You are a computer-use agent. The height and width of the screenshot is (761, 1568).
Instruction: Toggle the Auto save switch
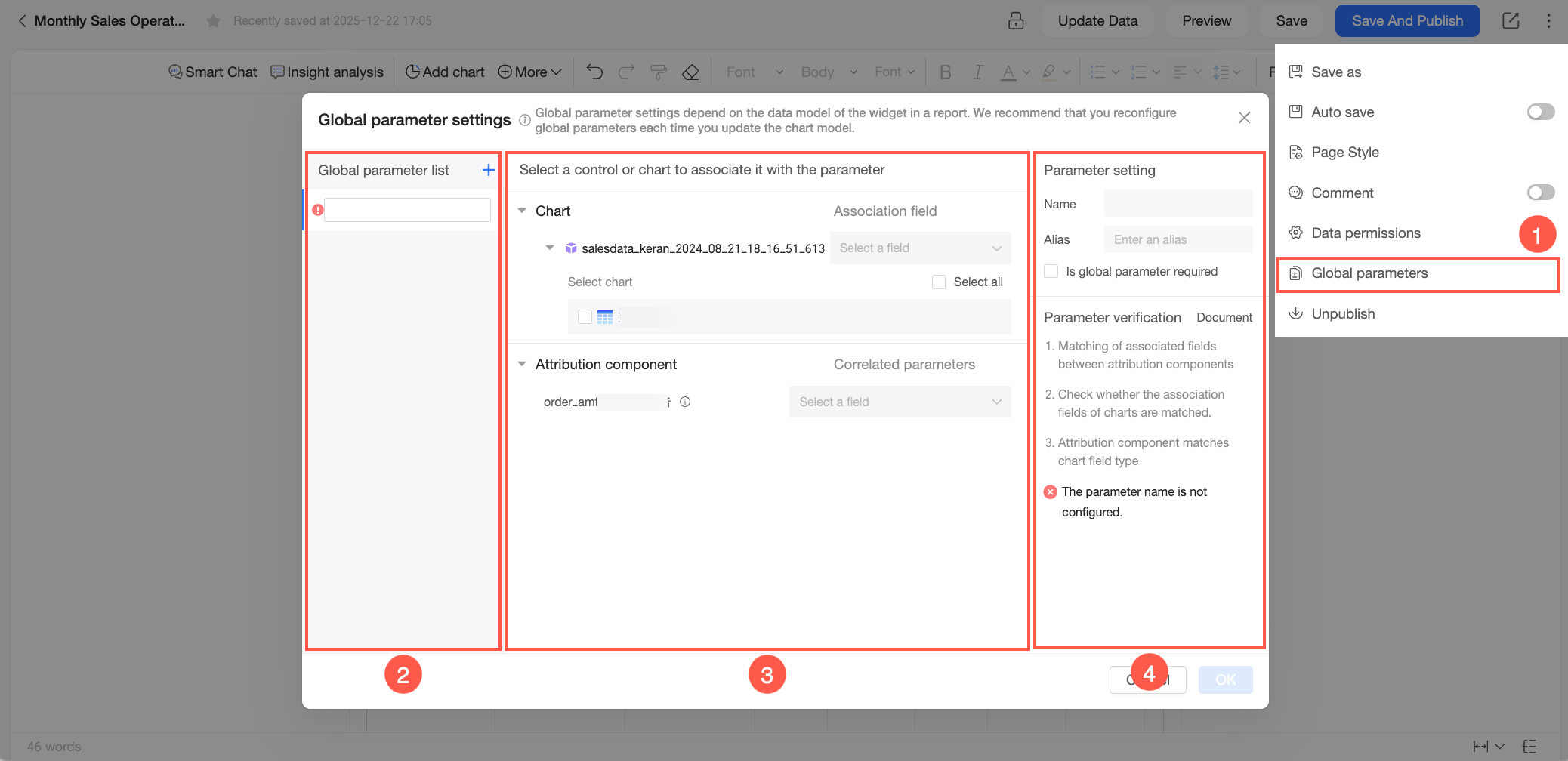1540,112
